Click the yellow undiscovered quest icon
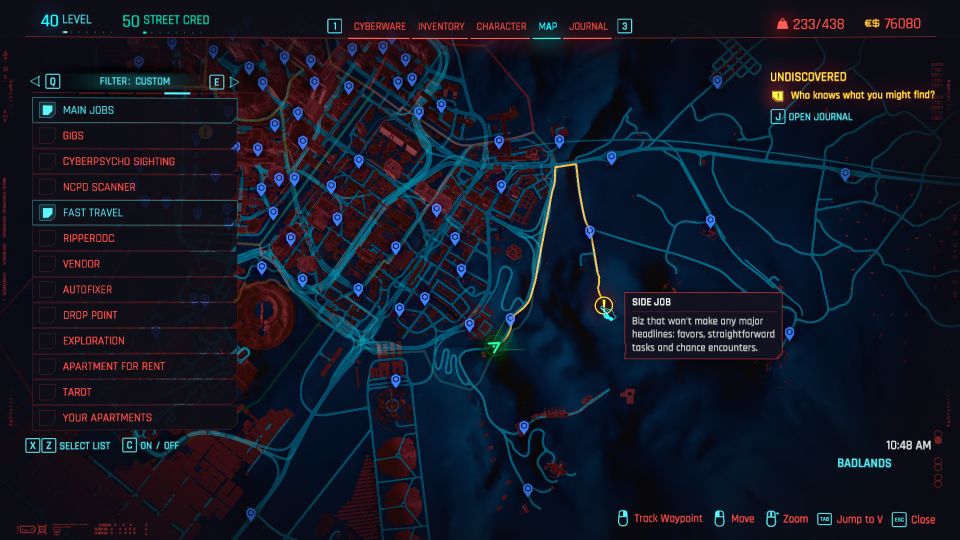Image resolution: width=960 pixels, height=540 pixels. (778, 96)
